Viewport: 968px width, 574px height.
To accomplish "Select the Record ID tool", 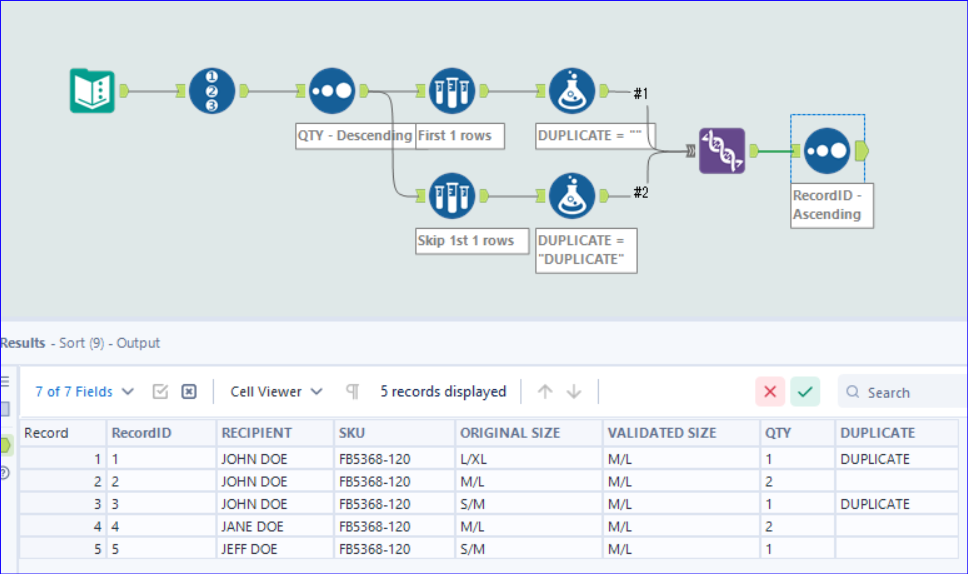I will click(212, 91).
